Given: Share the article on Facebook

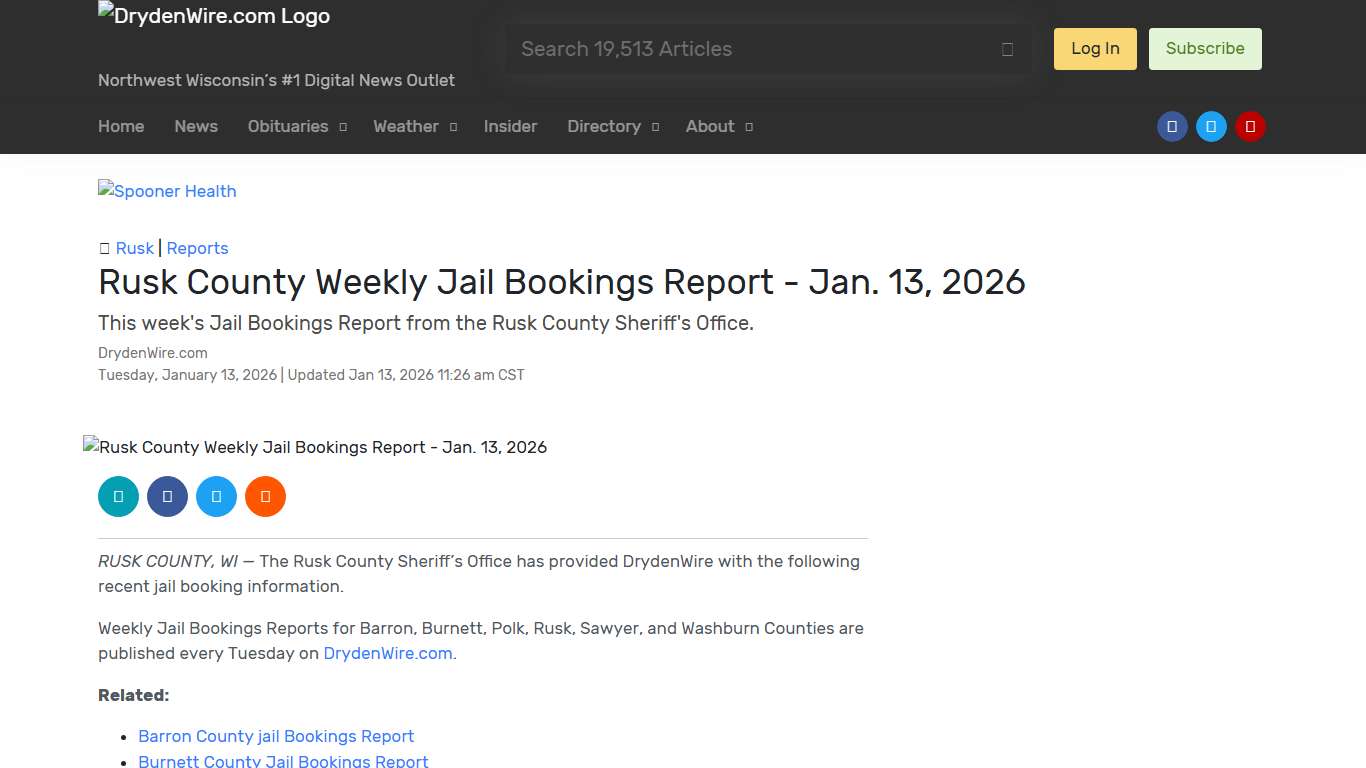Looking at the screenshot, I should click(x=167, y=496).
